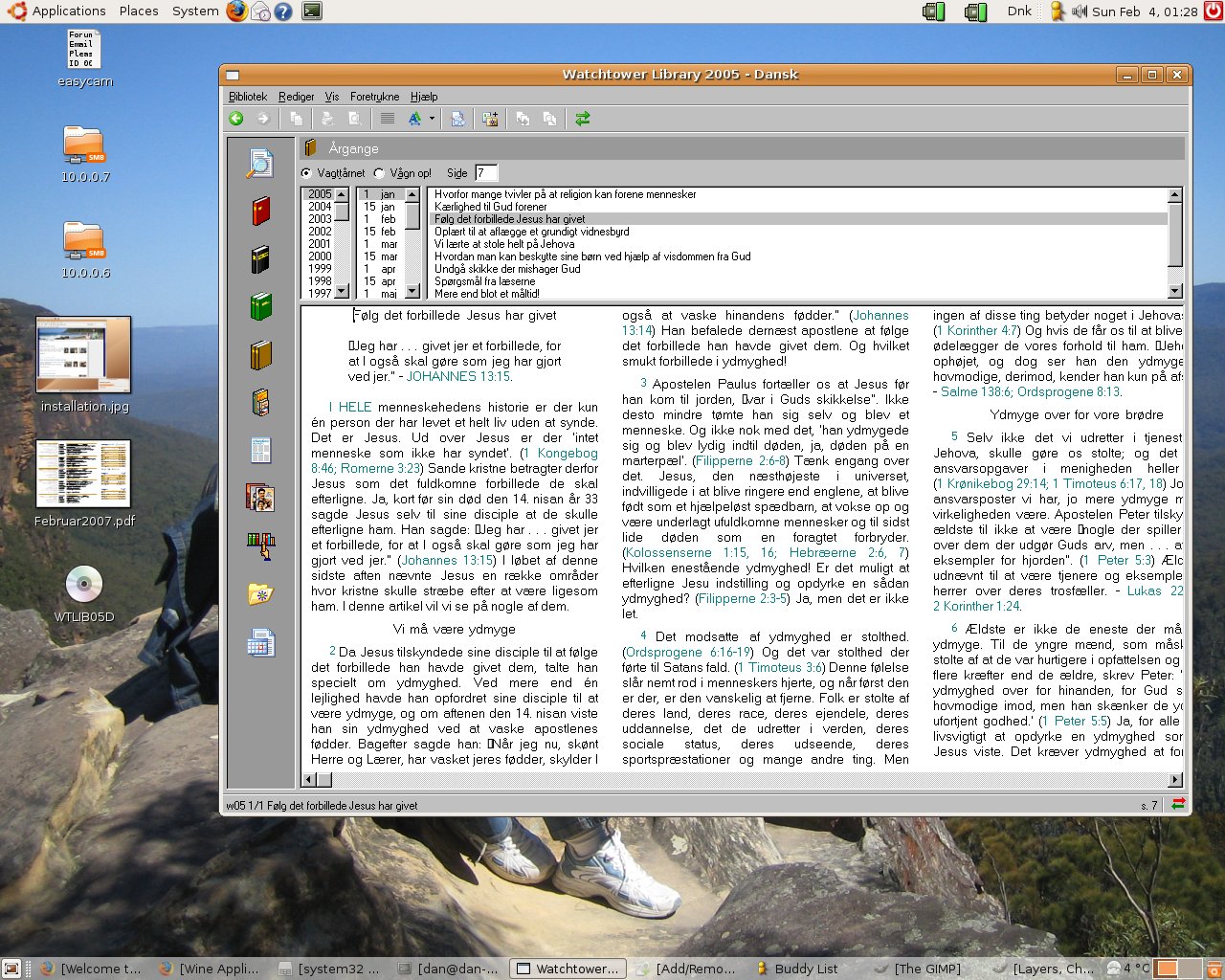Click the green-red arrows status bar icon
Image resolution: width=1225 pixels, height=980 pixels.
pos(1178,805)
